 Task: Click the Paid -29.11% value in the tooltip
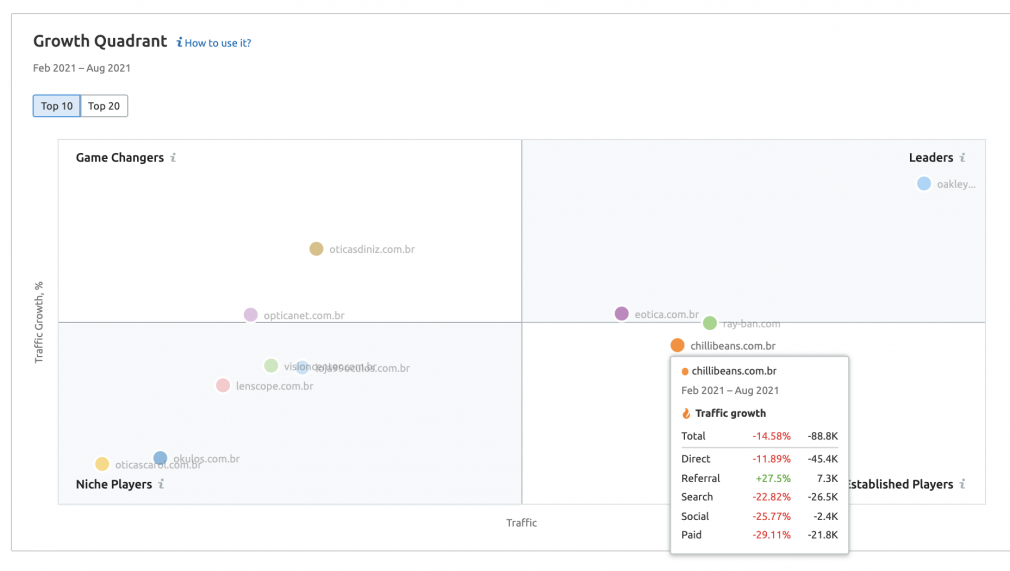coord(771,535)
